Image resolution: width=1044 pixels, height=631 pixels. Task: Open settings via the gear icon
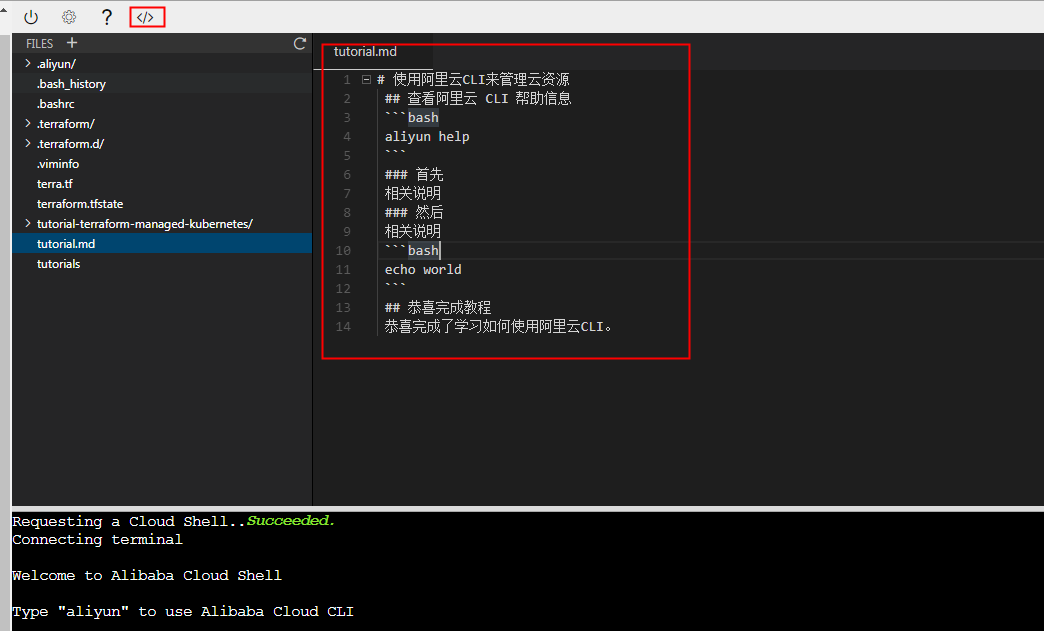pyautogui.click(x=69, y=17)
